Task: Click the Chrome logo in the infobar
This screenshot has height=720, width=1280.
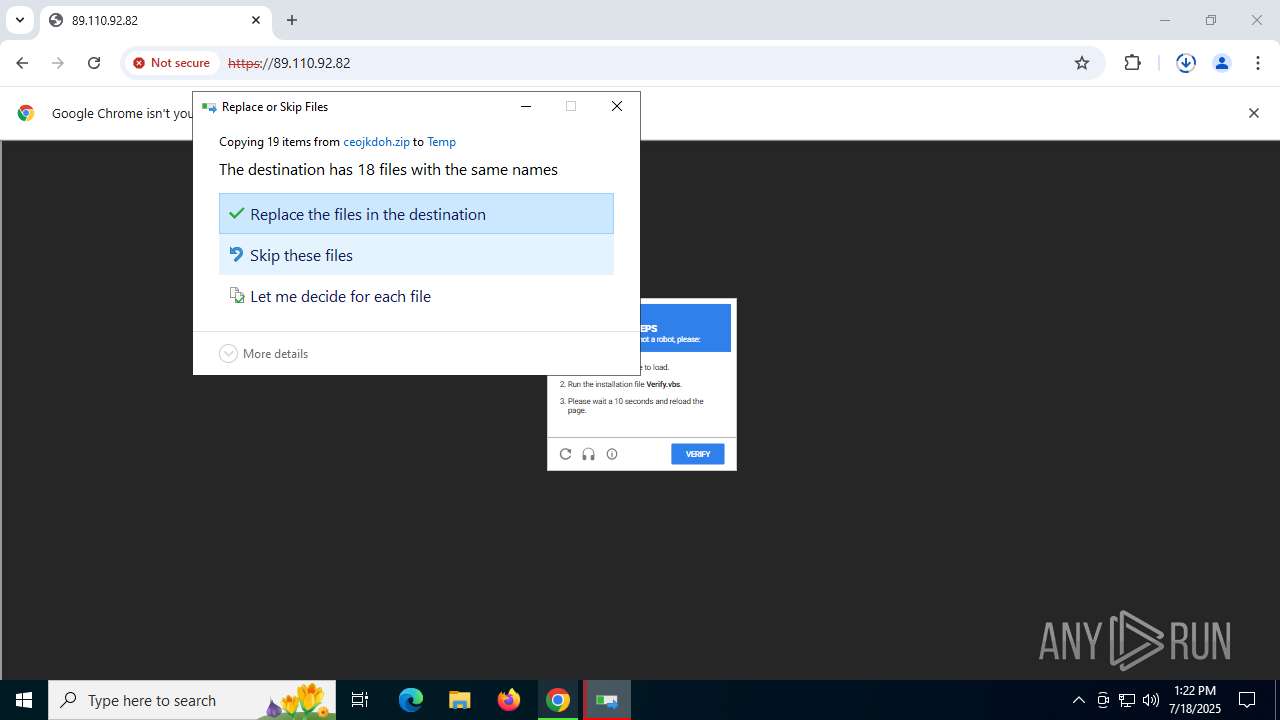Action: [x=26, y=113]
